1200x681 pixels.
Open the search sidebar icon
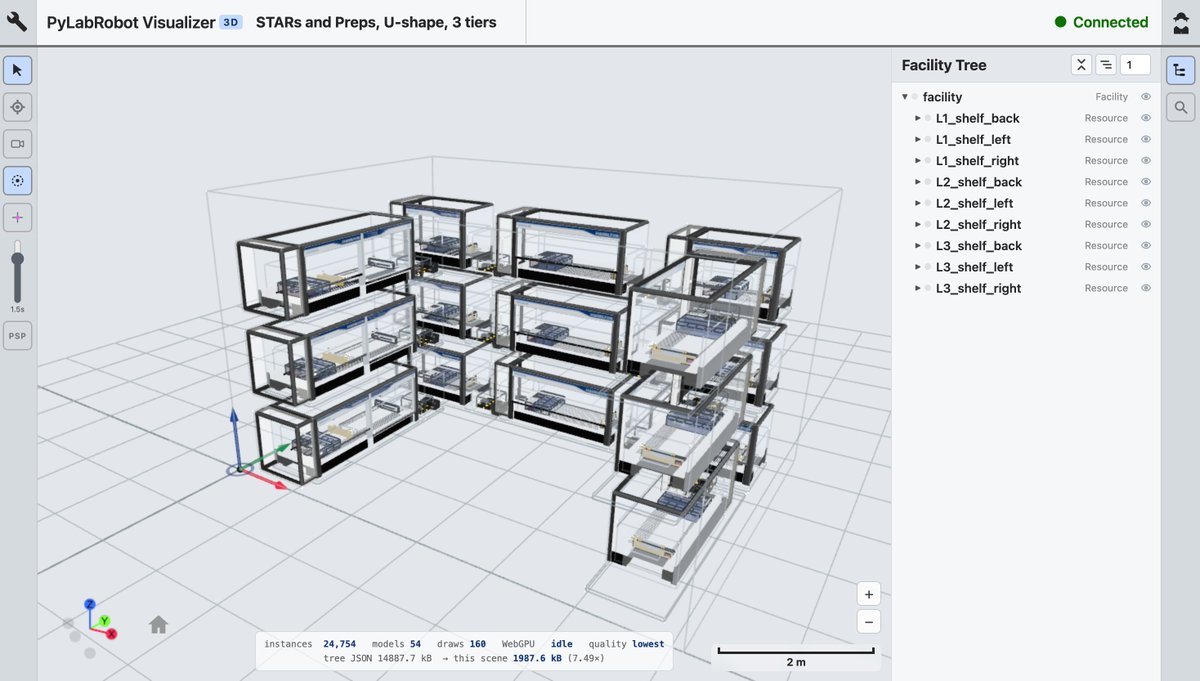[x=1180, y=107]
